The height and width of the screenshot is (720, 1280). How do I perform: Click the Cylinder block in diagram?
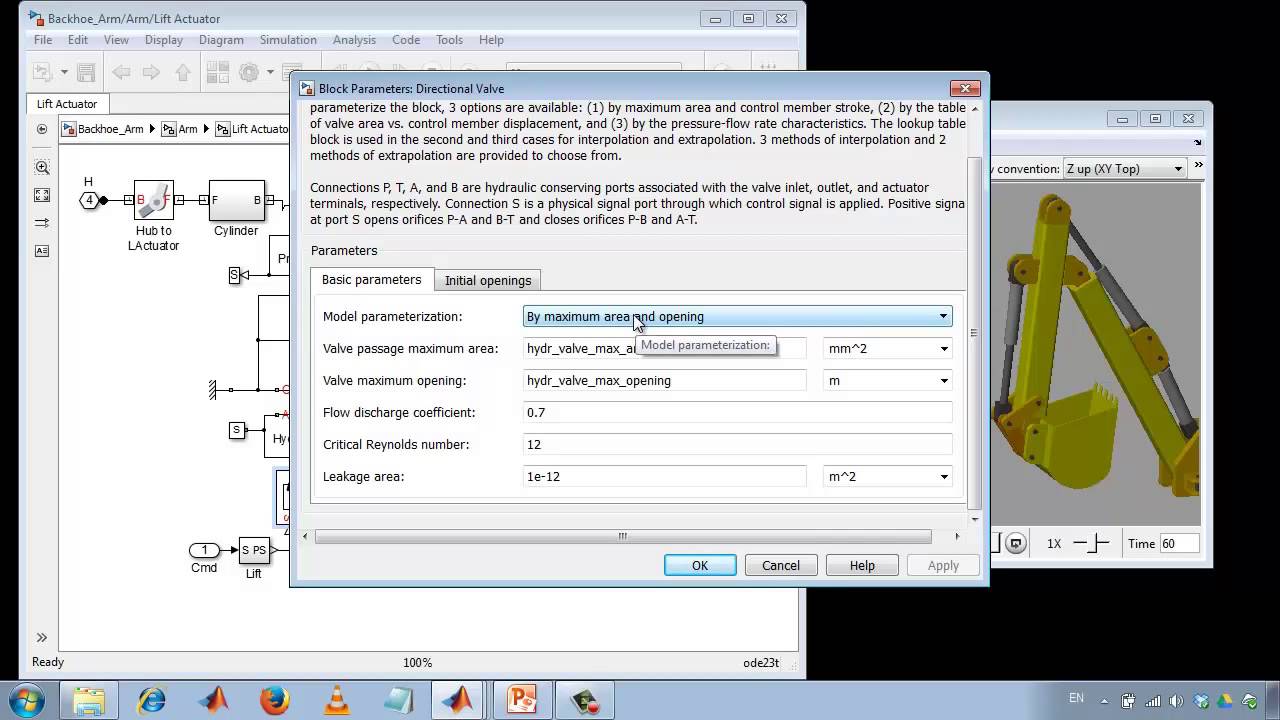(236, 200)
